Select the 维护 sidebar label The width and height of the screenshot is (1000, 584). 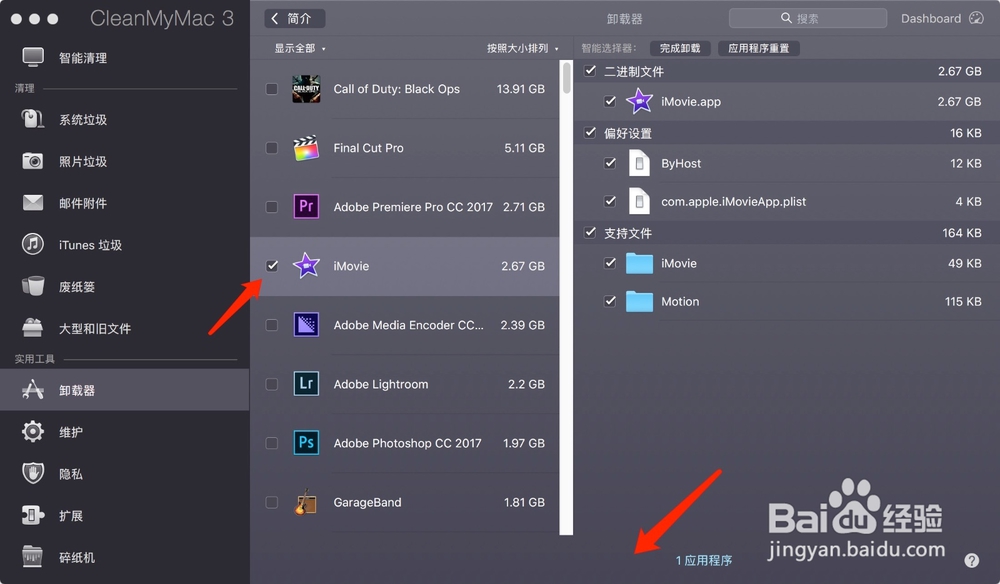[x=71, y=432]
